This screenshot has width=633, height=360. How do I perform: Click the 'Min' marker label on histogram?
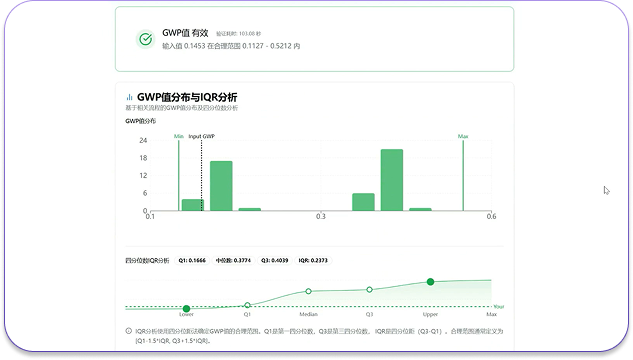[179, 136]
